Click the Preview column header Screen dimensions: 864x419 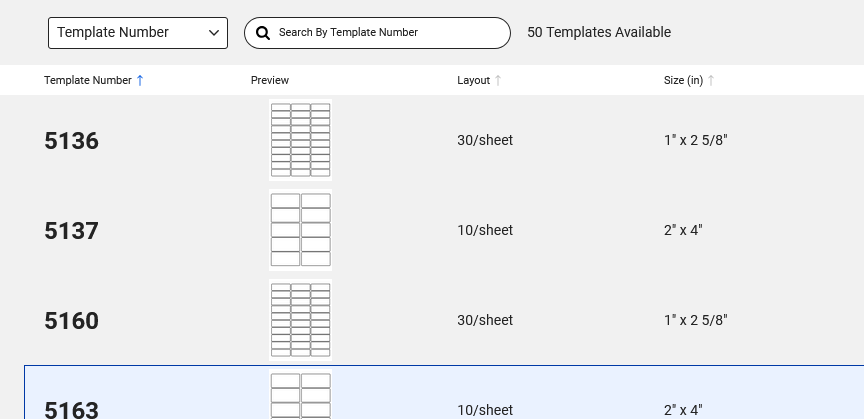[270, 80]
